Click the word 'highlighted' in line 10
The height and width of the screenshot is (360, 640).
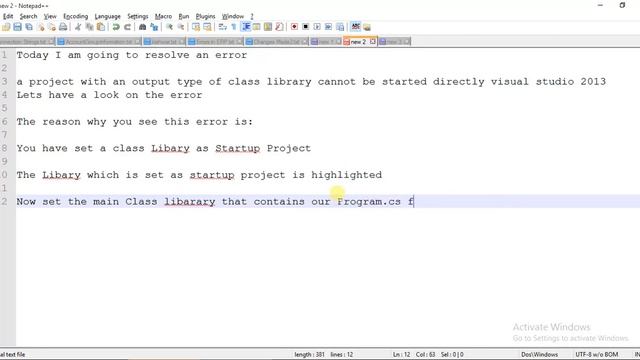coord(347,175)
